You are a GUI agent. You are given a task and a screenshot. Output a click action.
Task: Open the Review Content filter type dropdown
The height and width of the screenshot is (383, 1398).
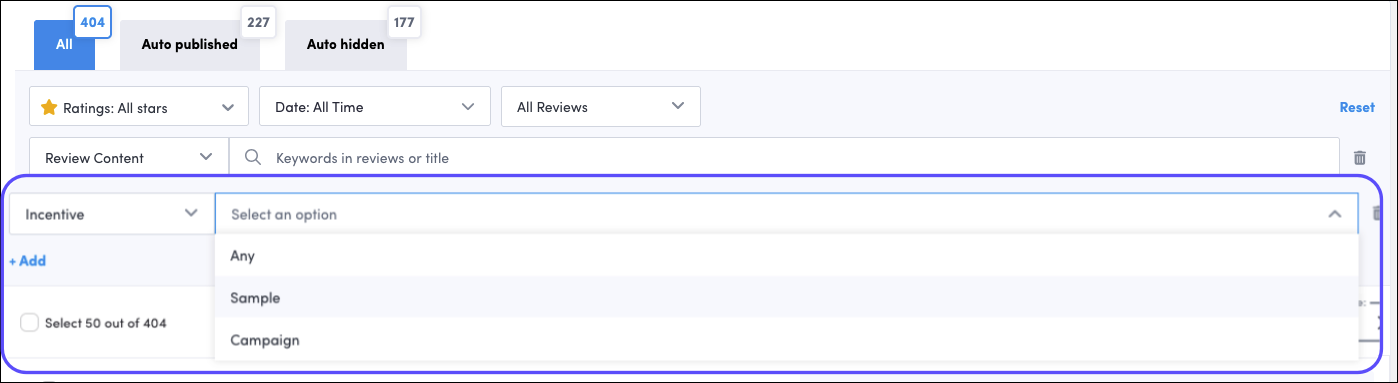129,158
